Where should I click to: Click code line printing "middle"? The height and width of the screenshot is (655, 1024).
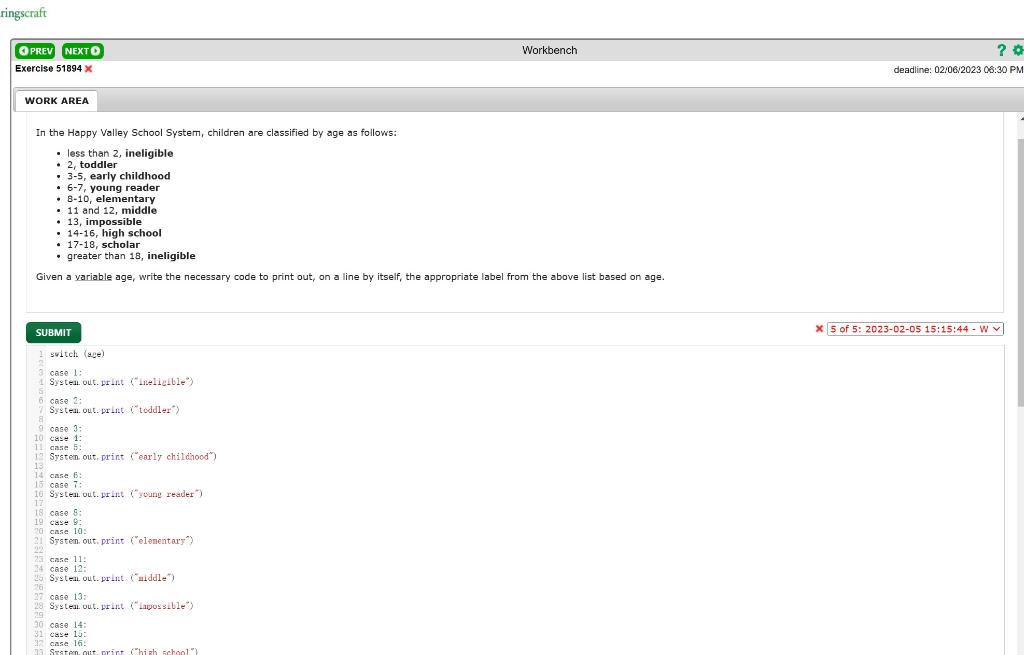[112, 578]
